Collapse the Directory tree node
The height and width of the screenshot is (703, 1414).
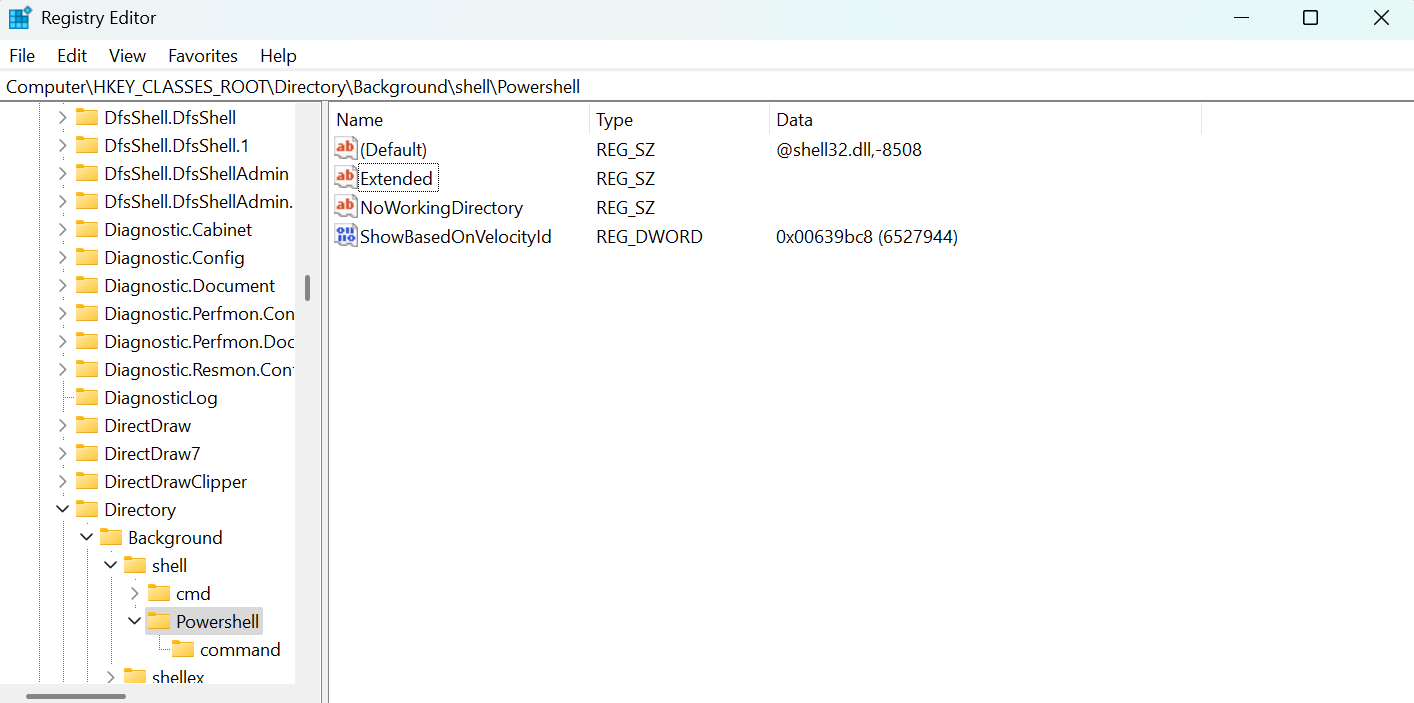(x=62, y=509)
